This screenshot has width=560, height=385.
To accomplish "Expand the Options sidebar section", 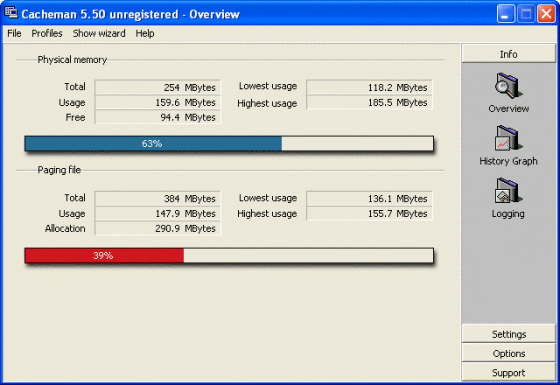I will click(508, 353).
